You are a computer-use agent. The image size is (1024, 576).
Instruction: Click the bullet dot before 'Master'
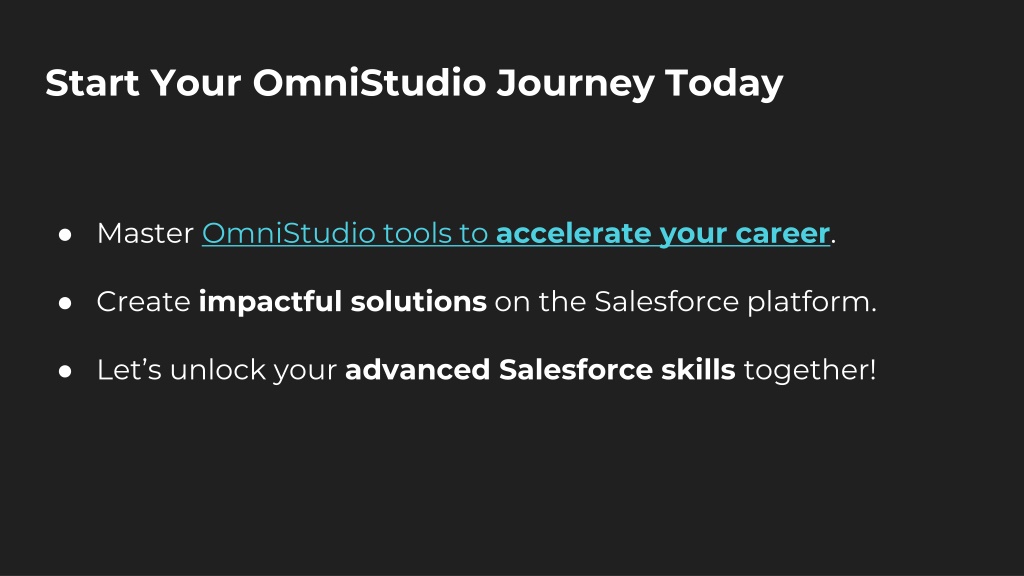pos(65,235)
